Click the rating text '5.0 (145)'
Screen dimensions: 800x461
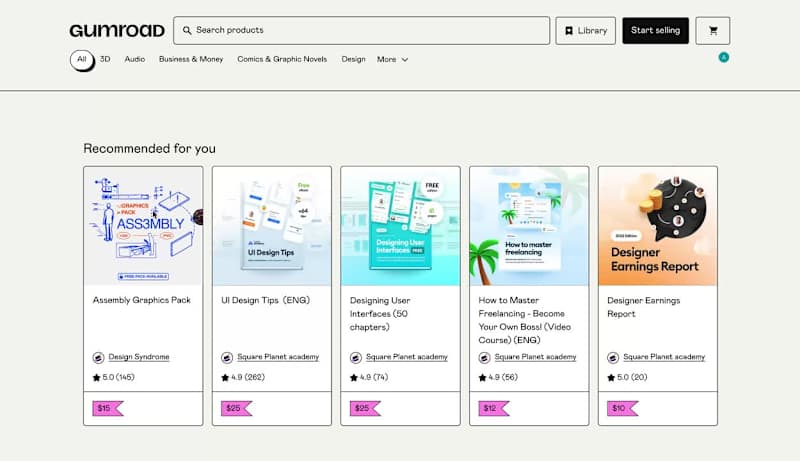118,377
